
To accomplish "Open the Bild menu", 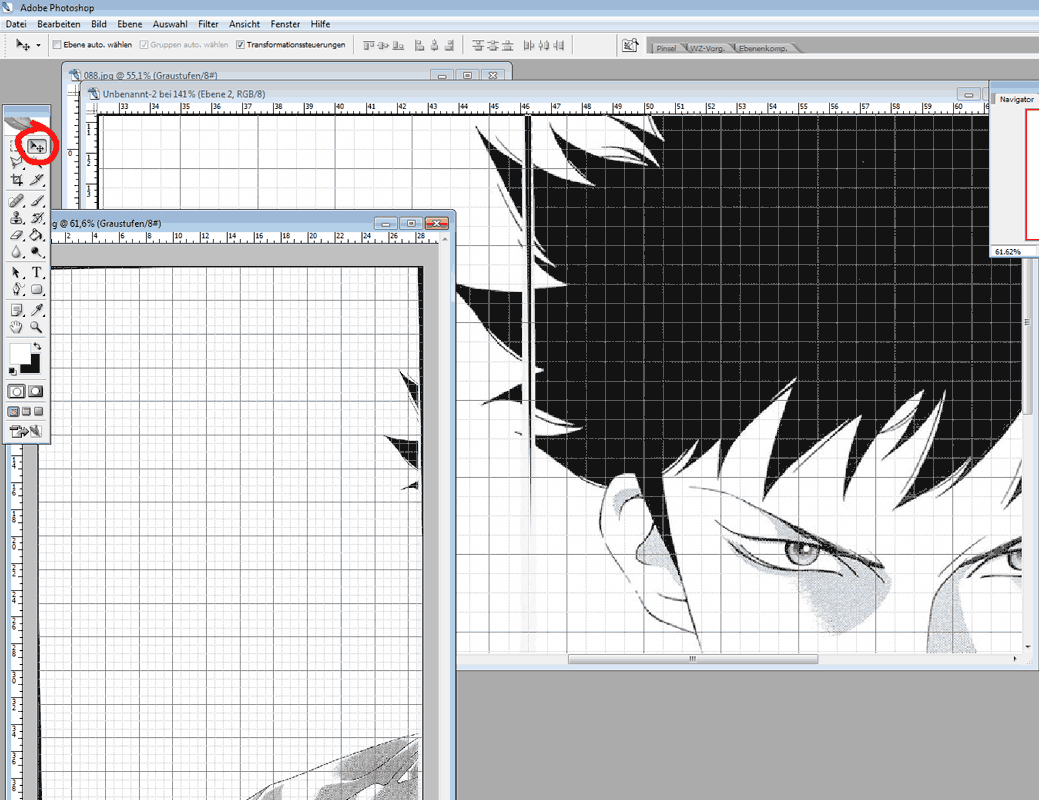I will 99,24.
